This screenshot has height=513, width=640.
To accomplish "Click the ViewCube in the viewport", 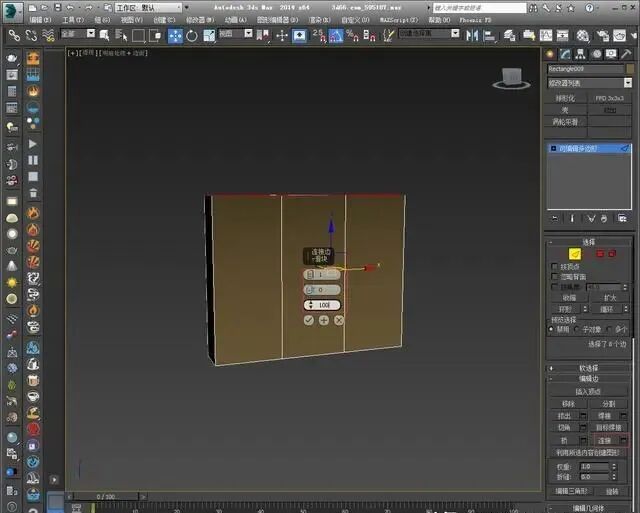I will pos(511,78).
